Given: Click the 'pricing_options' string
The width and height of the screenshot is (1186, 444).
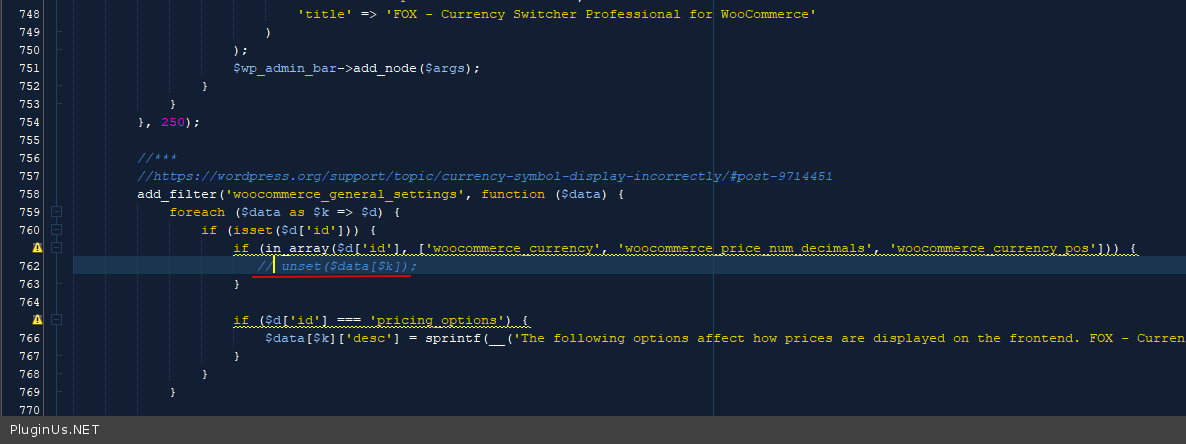Looking at the screenshot, I should coord(437,320).
